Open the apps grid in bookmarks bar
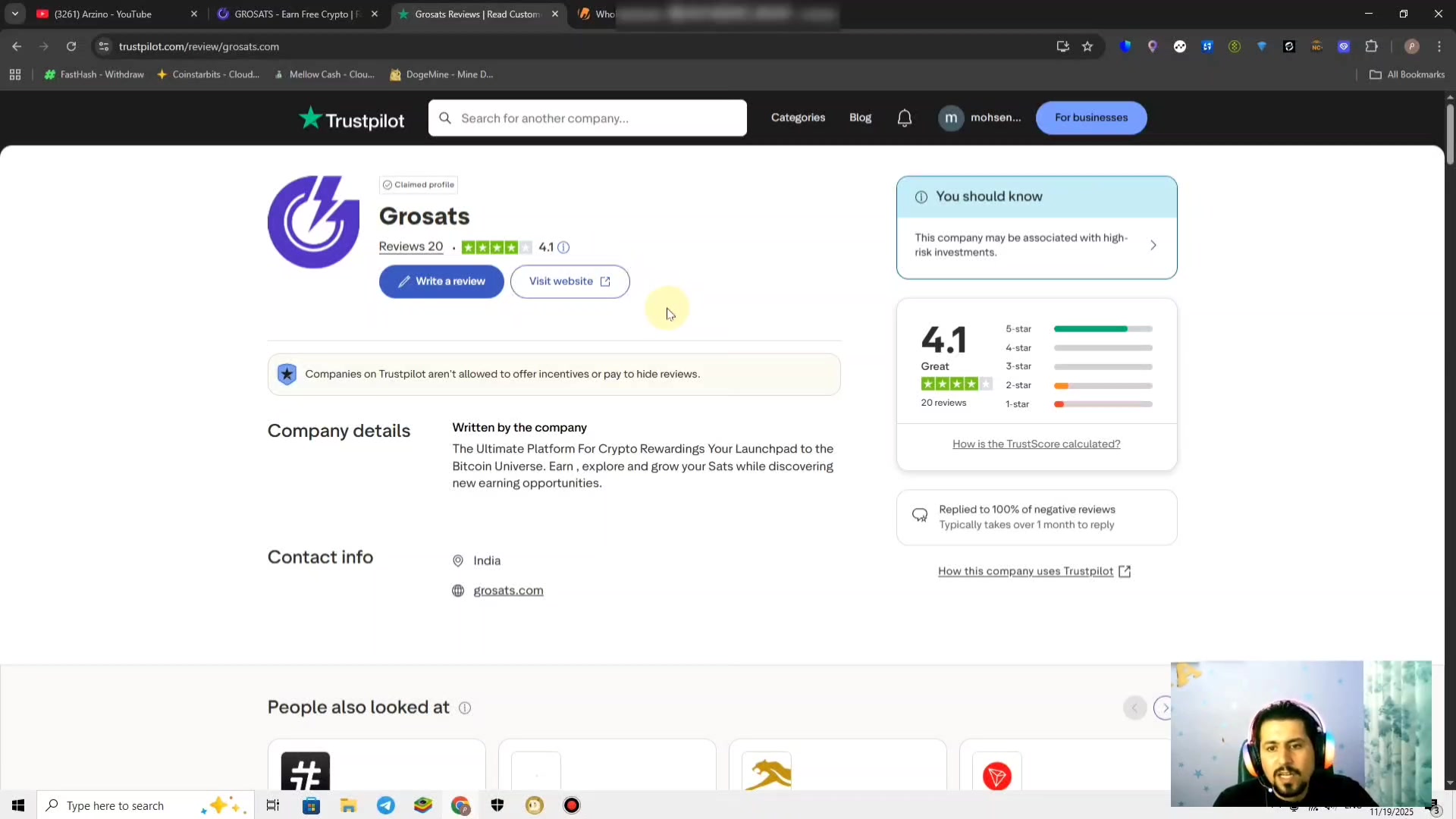The height and width of the screenshot is (819, 1456). tap(15, 74)
